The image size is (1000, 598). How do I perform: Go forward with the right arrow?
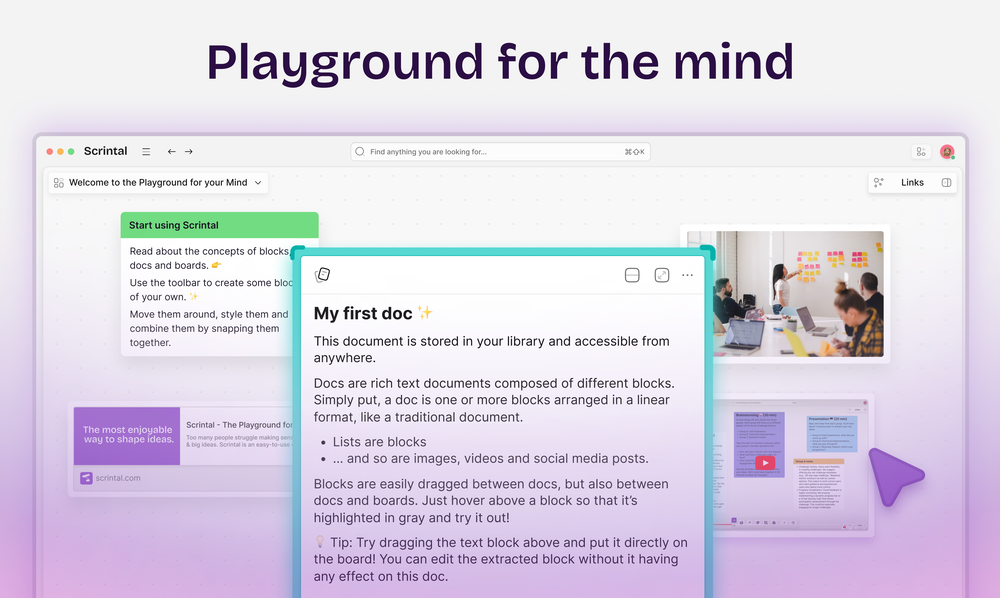tap(189, 152)
